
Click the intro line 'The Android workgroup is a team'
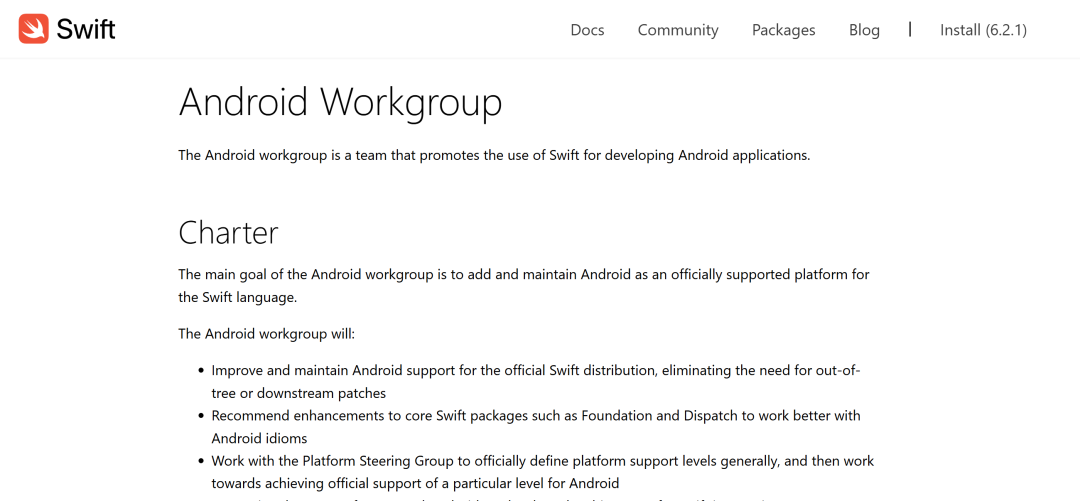point(495,155)
